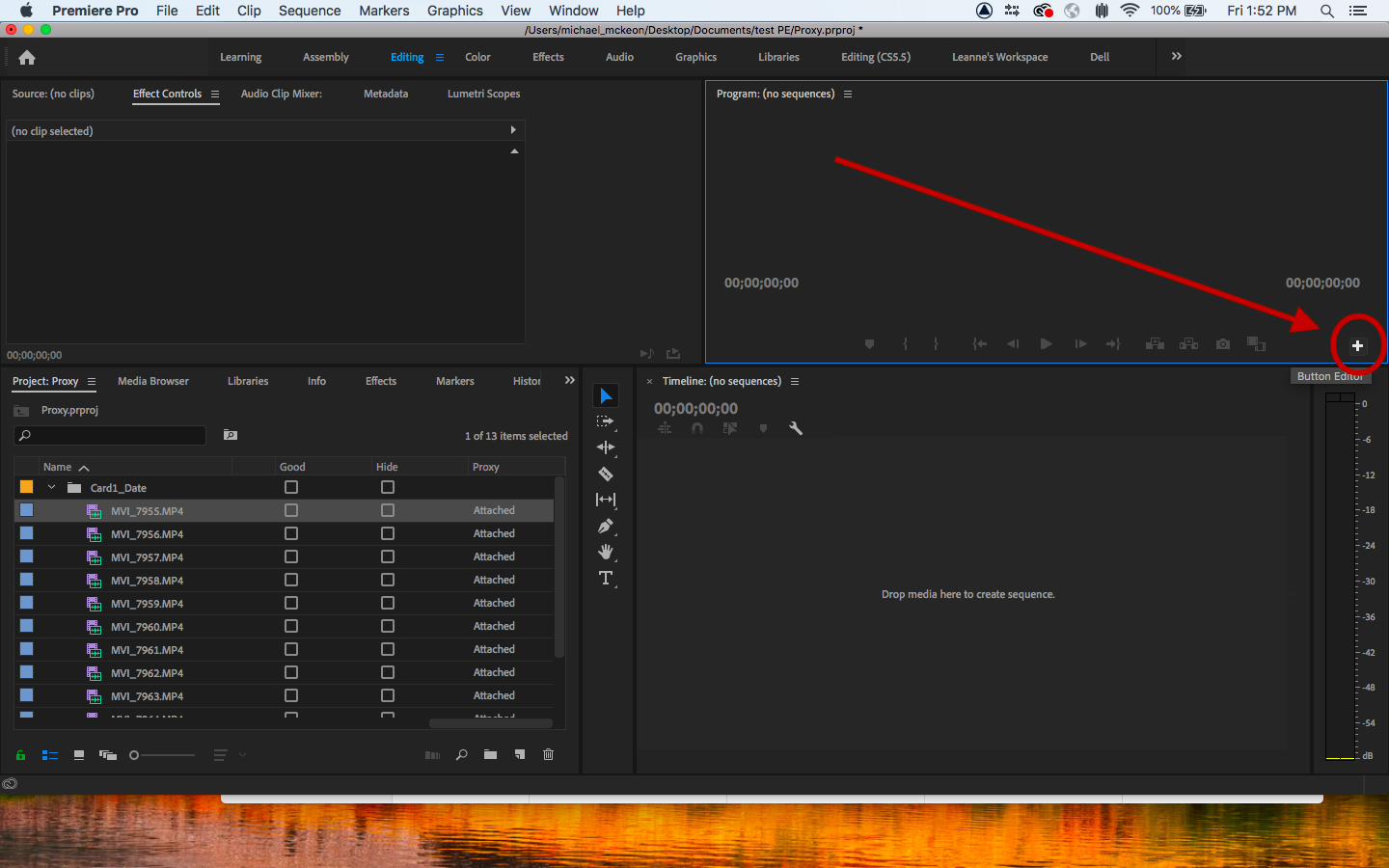Image resolution: width=1389 pixels, height=868 pixels.
Task: Open Timeline display settings wrench
Action: 796,428
